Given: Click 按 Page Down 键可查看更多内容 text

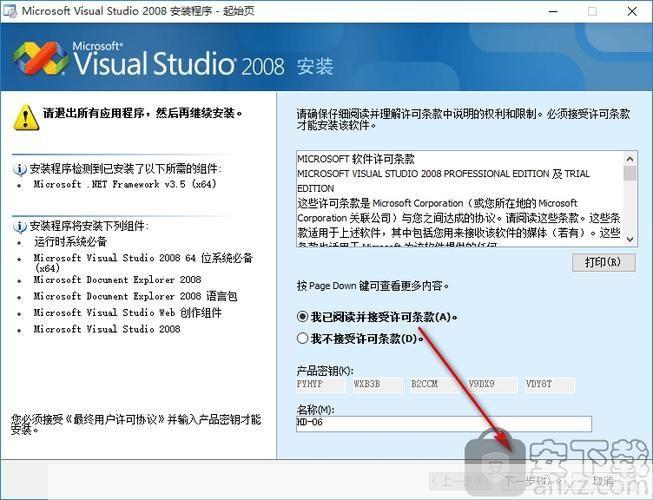Looking at the screenshot, I should (x=373, y=286).
